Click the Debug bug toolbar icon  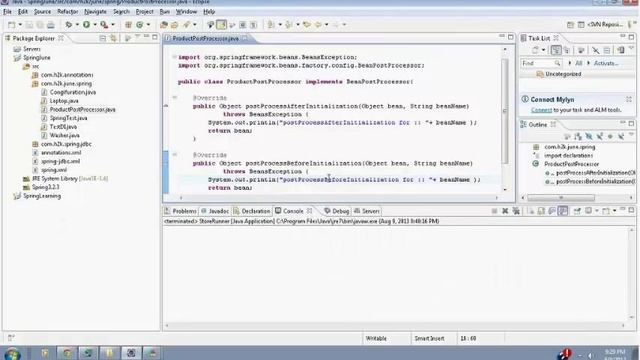[x=69, y=25]
